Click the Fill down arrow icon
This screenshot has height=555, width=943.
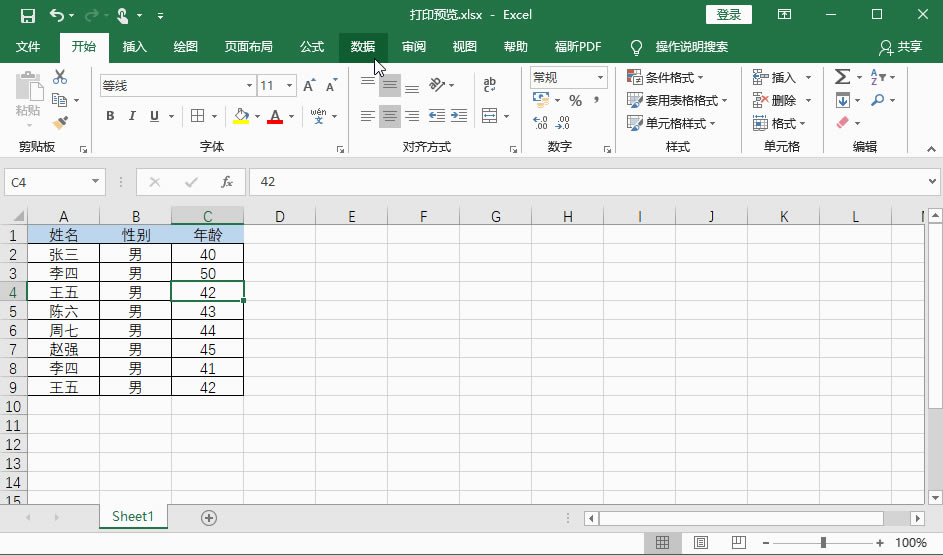click(843, 100)
